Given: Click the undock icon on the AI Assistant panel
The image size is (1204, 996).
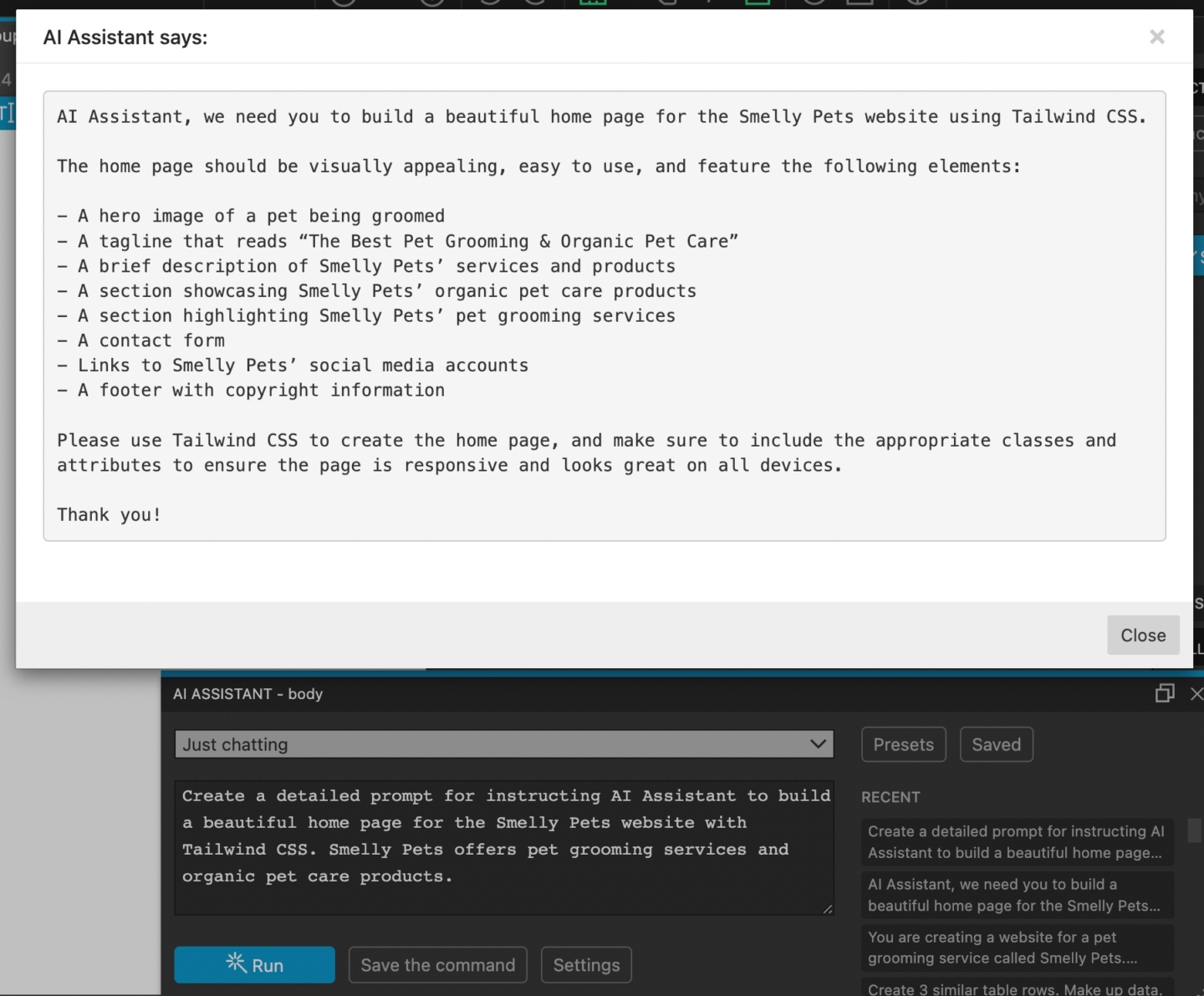Looking at the screenshot, I should [x=1164, y=693].
